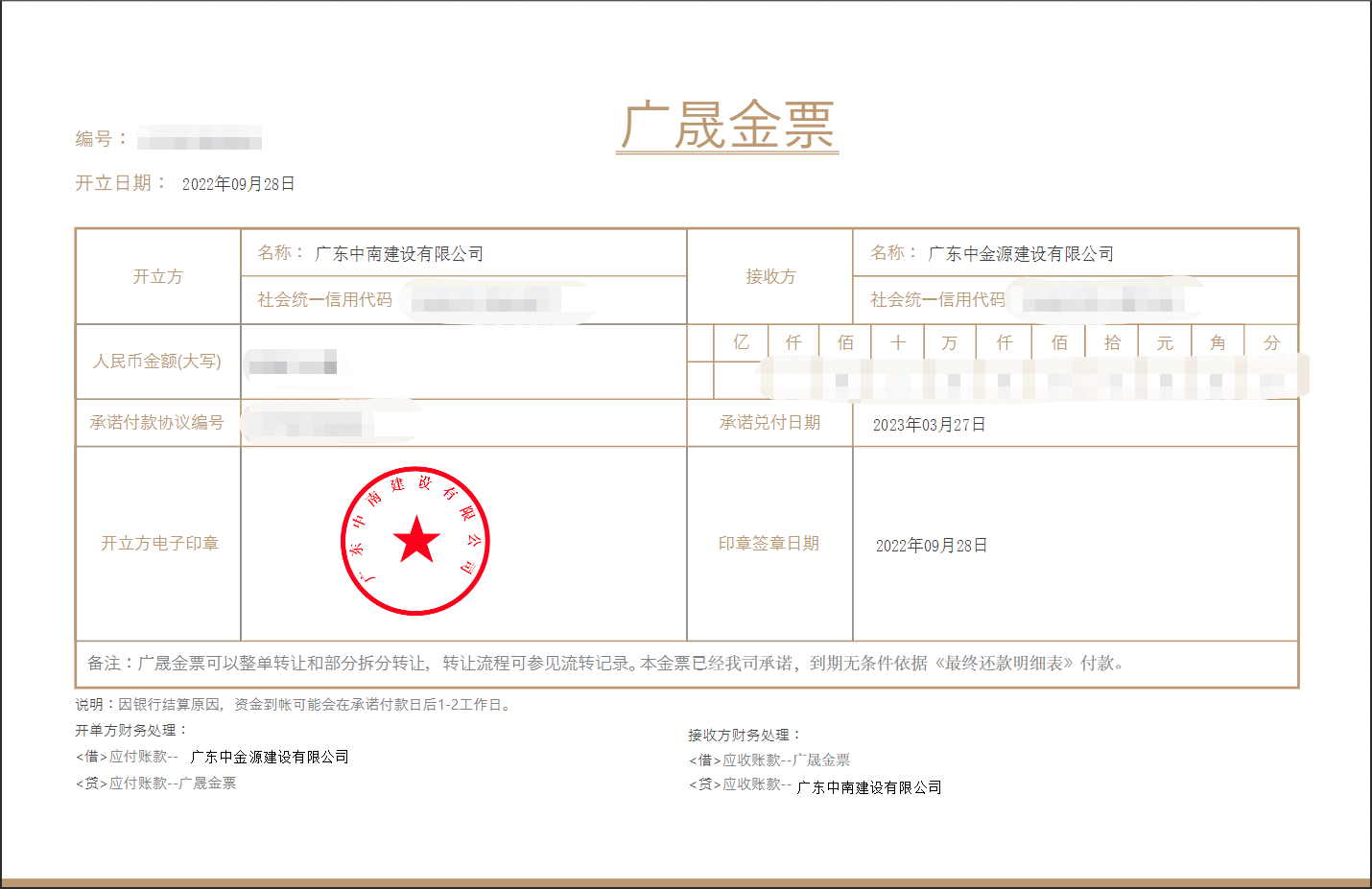Viewport: 1372px width, 889px height.
Task: Click the 承诺兑付日期 value 2023年03月27日
Action: (x=929, y=425)
